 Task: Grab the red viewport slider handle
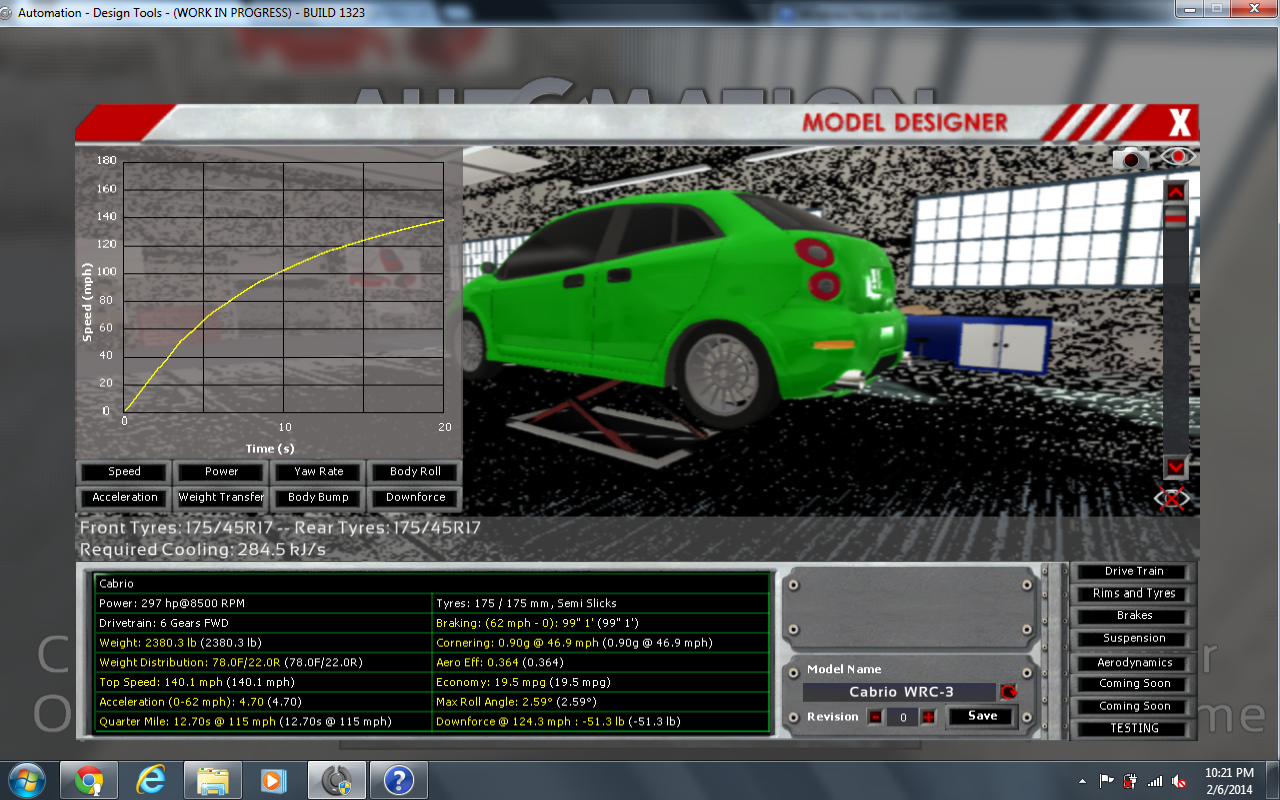click(1176, 216)
